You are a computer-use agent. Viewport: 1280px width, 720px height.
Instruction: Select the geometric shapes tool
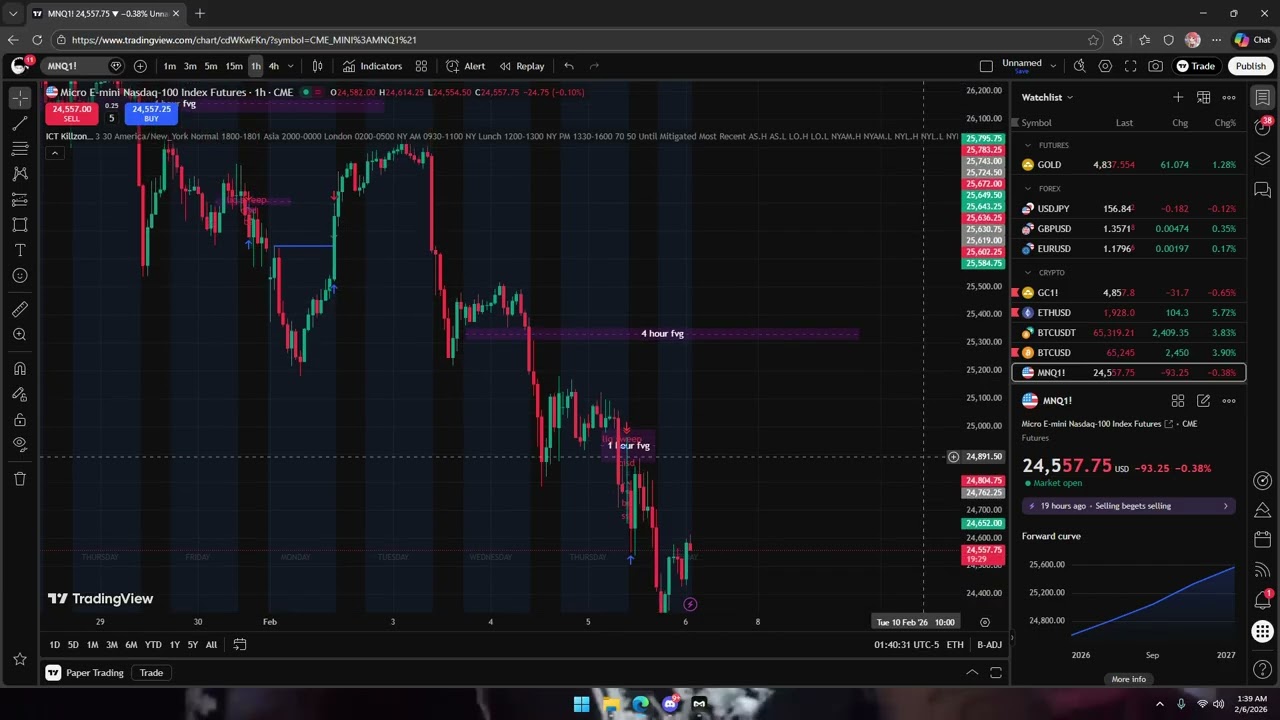20,225
